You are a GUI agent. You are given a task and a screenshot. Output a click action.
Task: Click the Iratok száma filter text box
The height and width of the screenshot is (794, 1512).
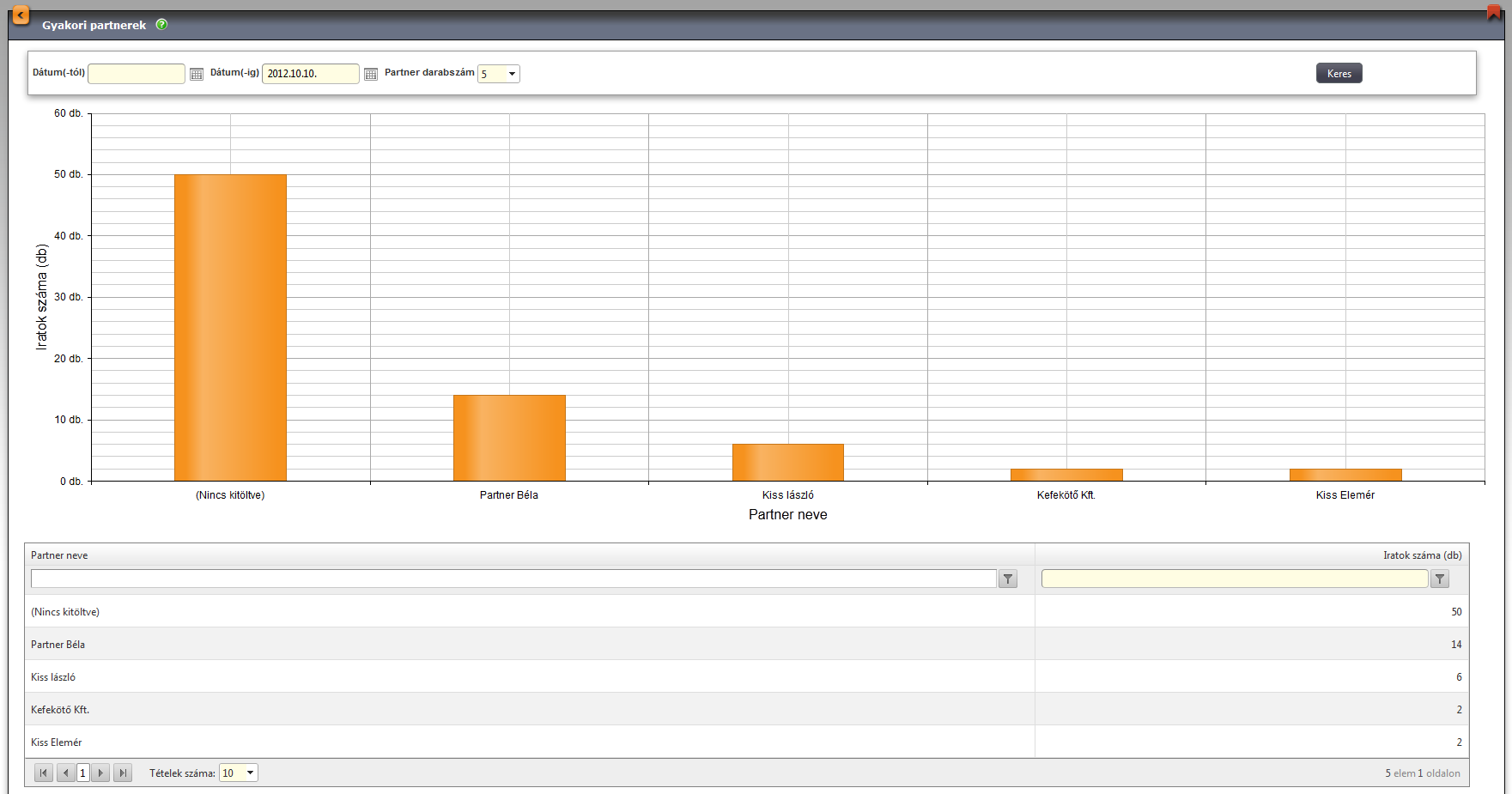(1235, 579)
